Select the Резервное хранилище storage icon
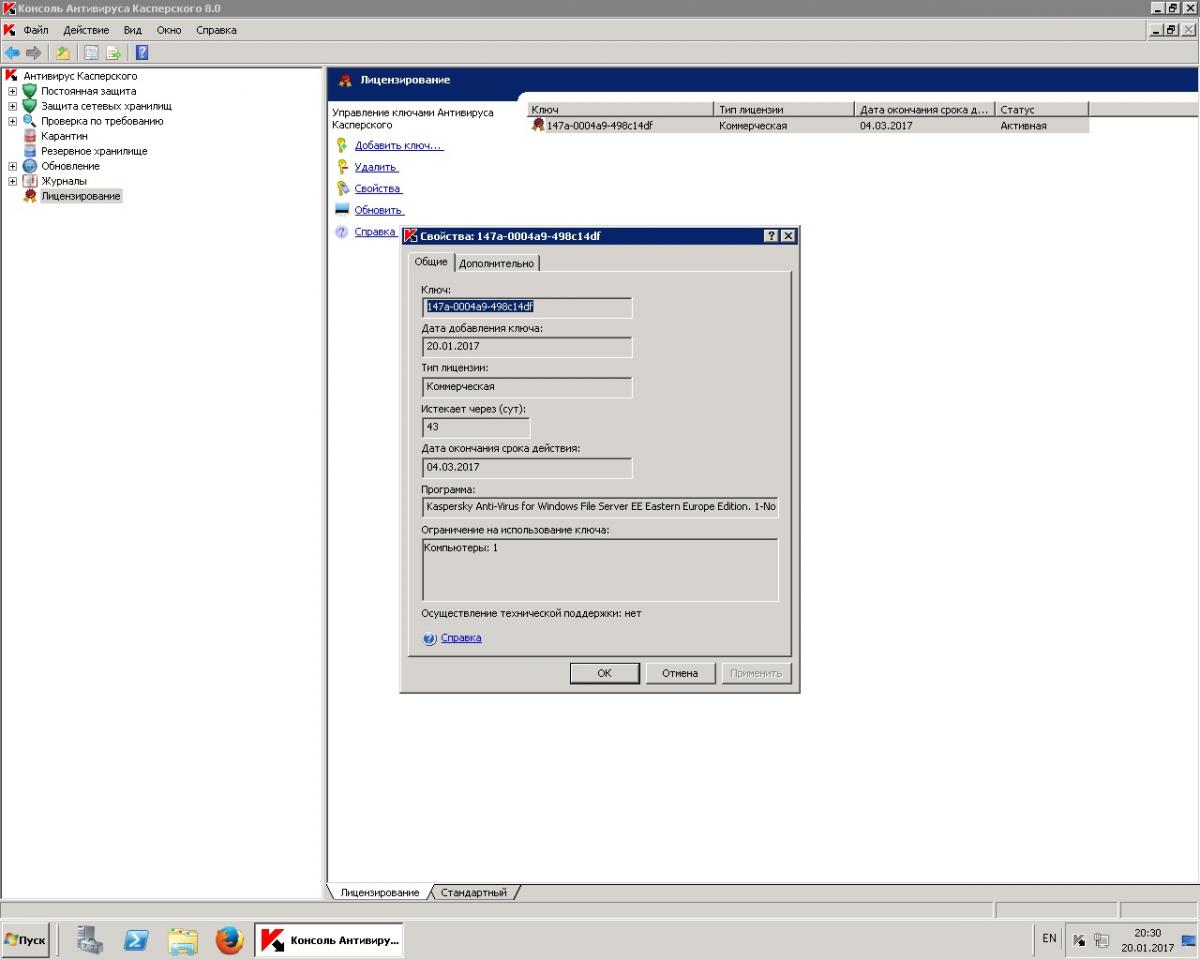The image size is (1200, 960). (x=30, y=151)
